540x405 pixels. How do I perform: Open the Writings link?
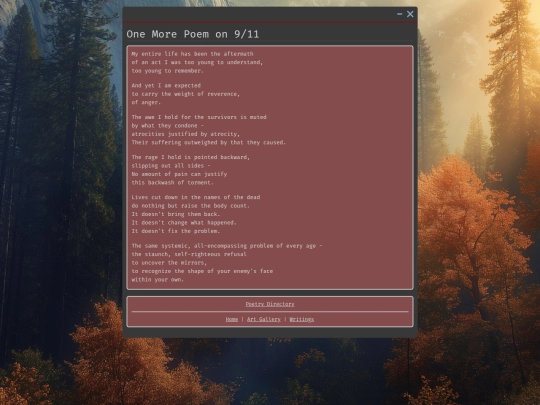(302, 319)
